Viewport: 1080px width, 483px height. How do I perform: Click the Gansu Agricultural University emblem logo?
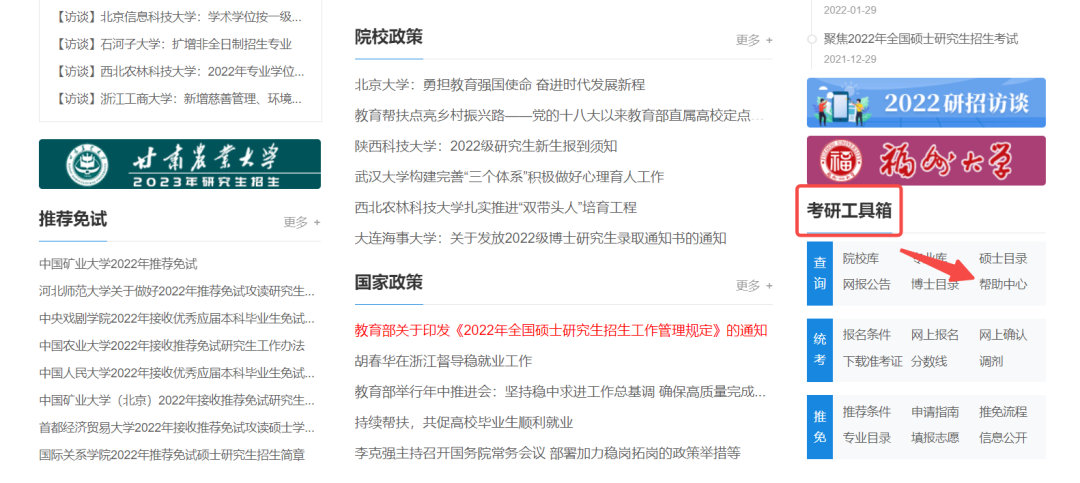pyautogui.click(x=80, y=164)
